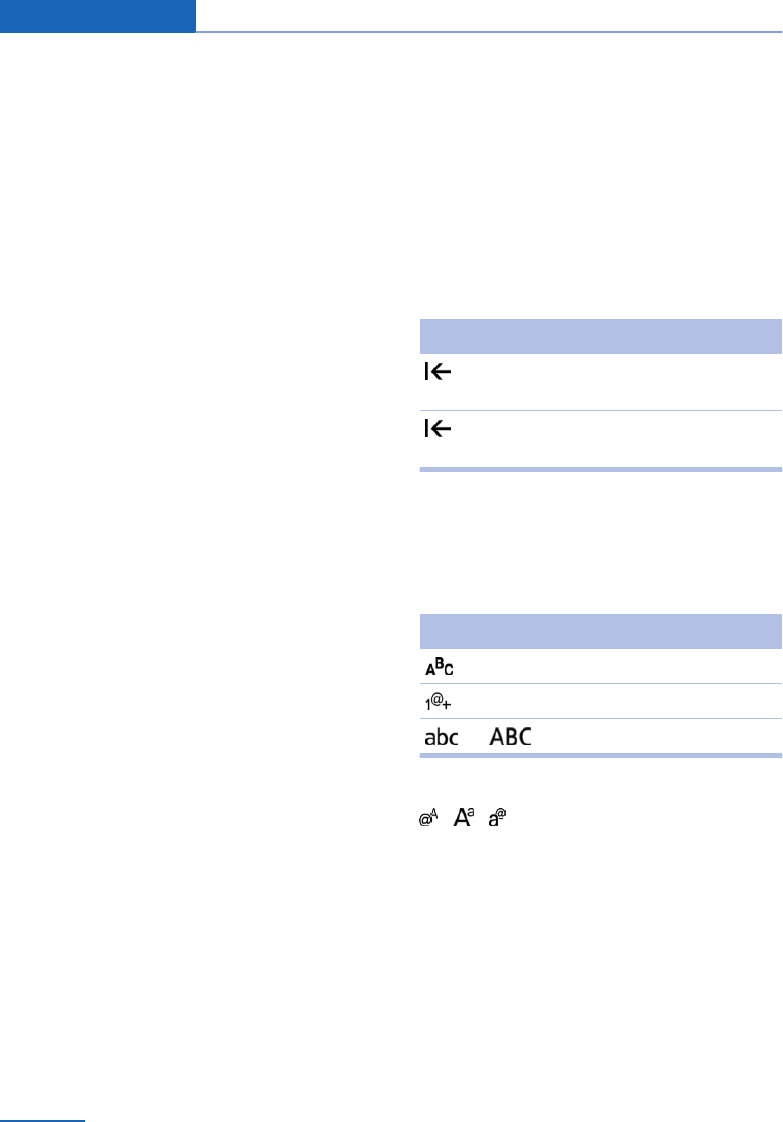
Task: Select the 1@+ numbers and symbols icon
Action: 439,702
